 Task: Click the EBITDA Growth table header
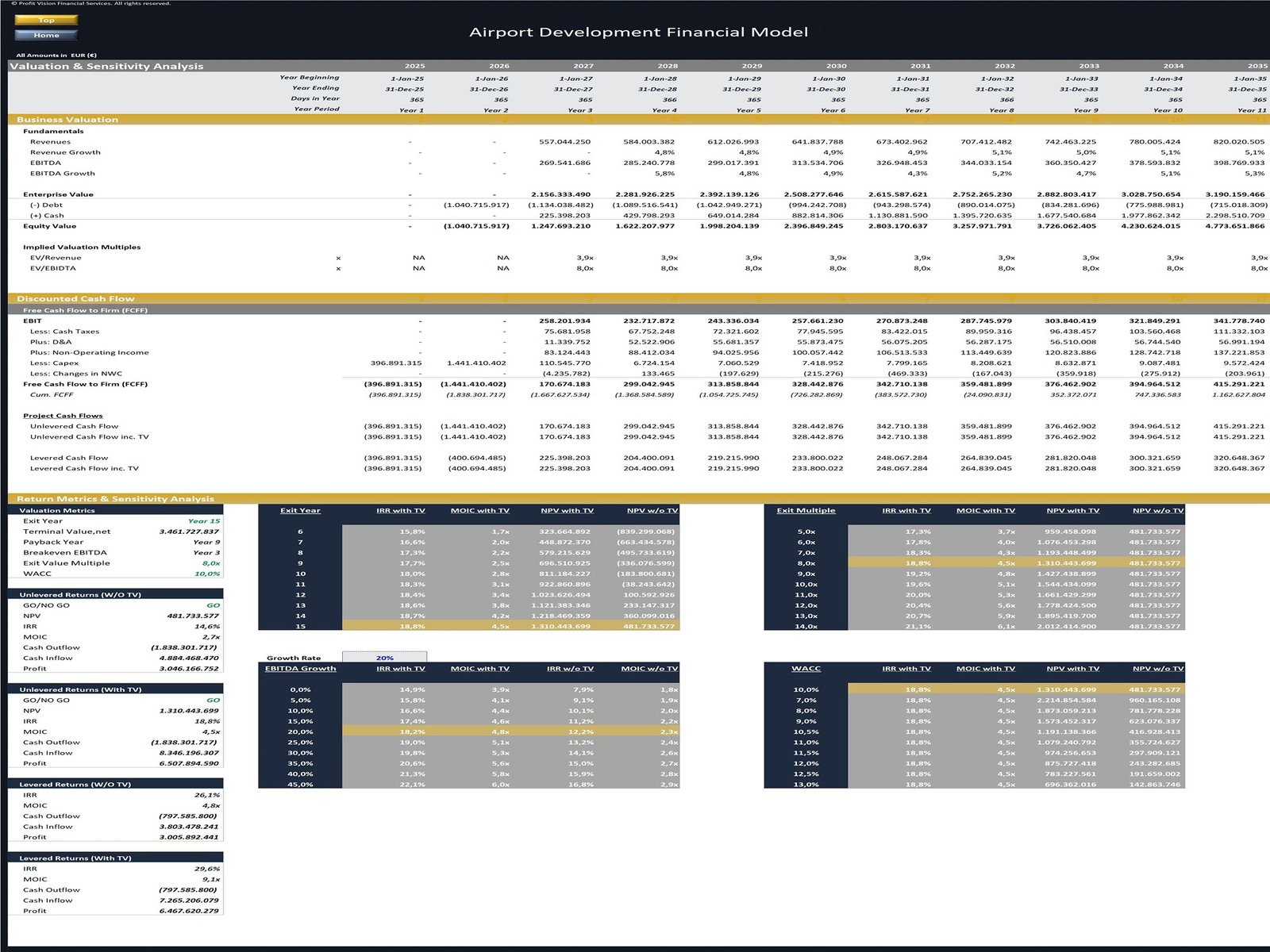pos(300,669)
